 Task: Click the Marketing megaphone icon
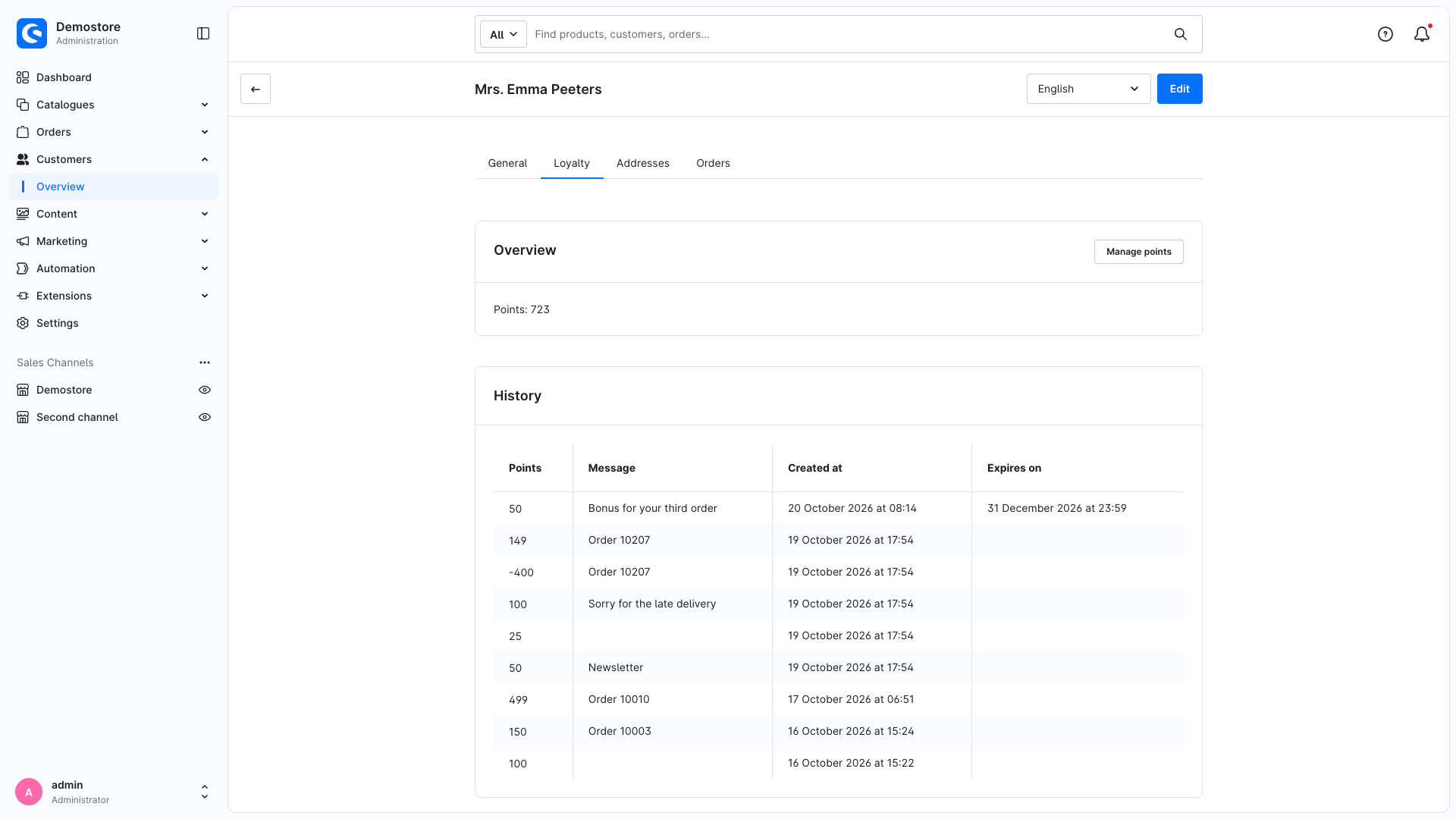23,241
